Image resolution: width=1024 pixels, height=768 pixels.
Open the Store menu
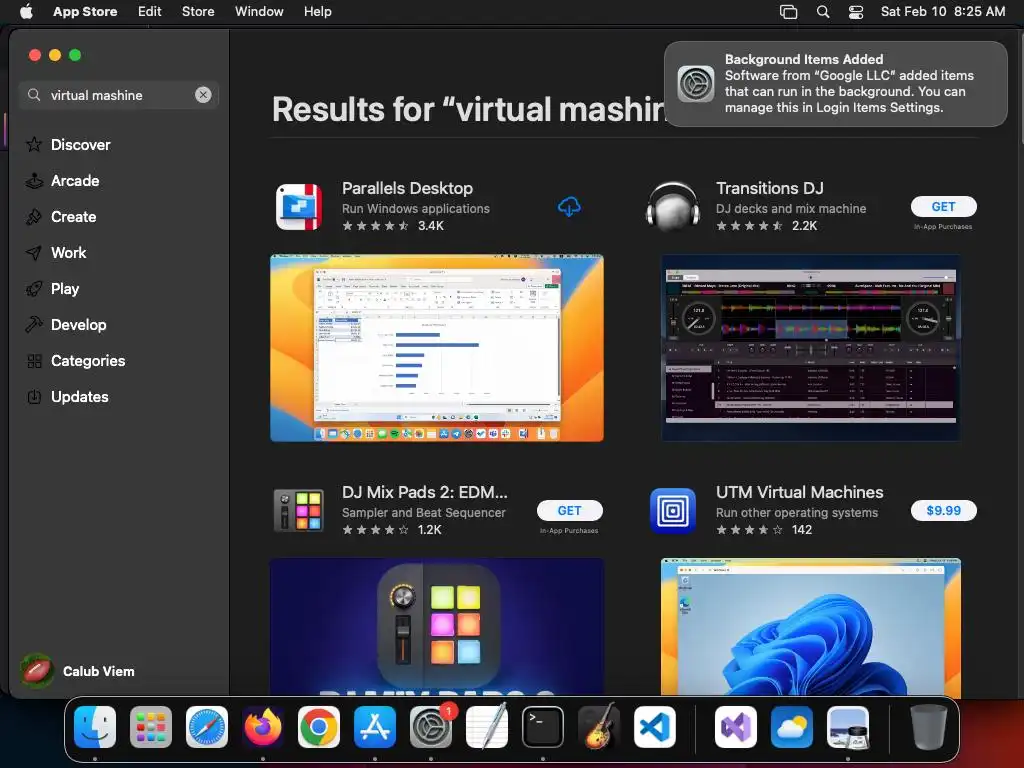[198, 12]
